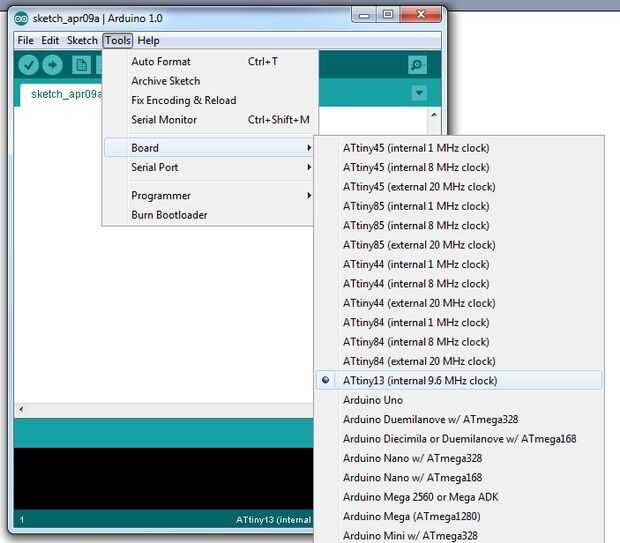The image size is (620, 543).
Task: Choose ATtiny84 (internal 8 MHz clock)
Action: tap(459, 342)
